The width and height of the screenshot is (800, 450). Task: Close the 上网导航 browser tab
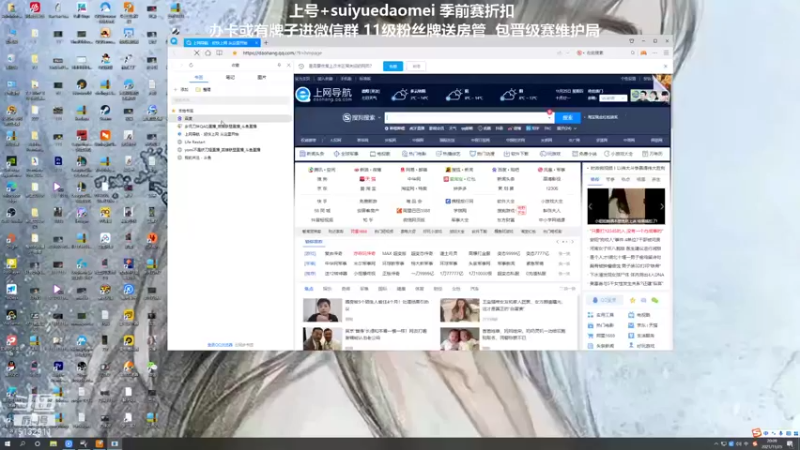pos(257,43)
